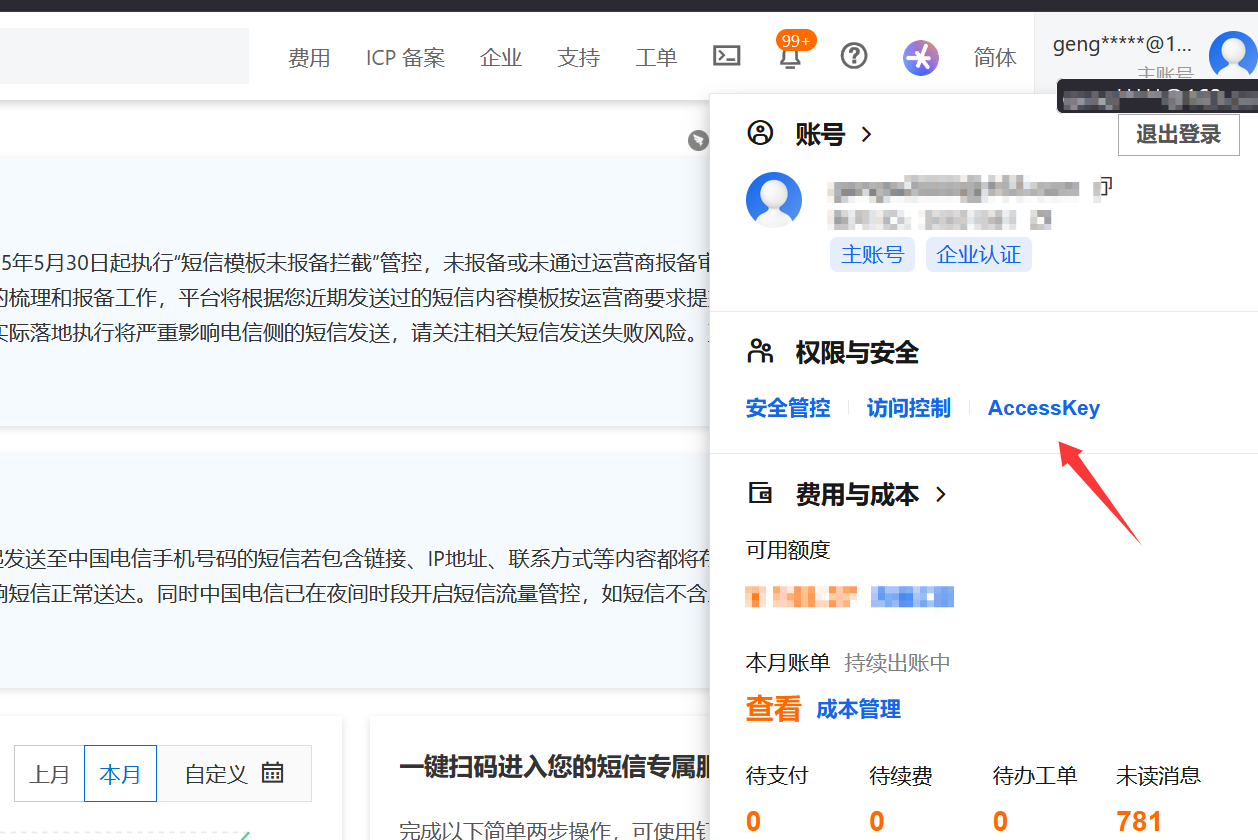Expand the 账号 section chevron
The width and height of the screenshot is (1258, 840).
pyautogui.click(x=867, y=134)
